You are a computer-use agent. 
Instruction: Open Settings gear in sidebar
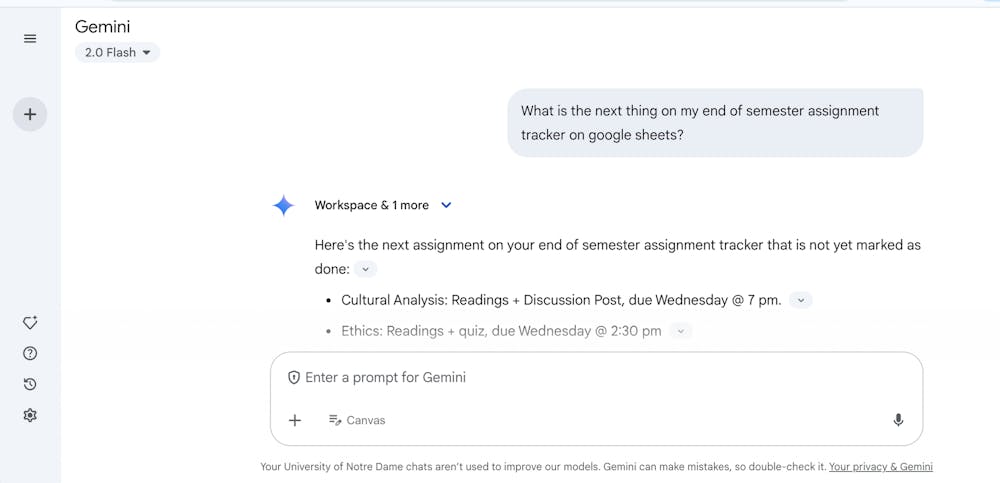tap(30, 415)
